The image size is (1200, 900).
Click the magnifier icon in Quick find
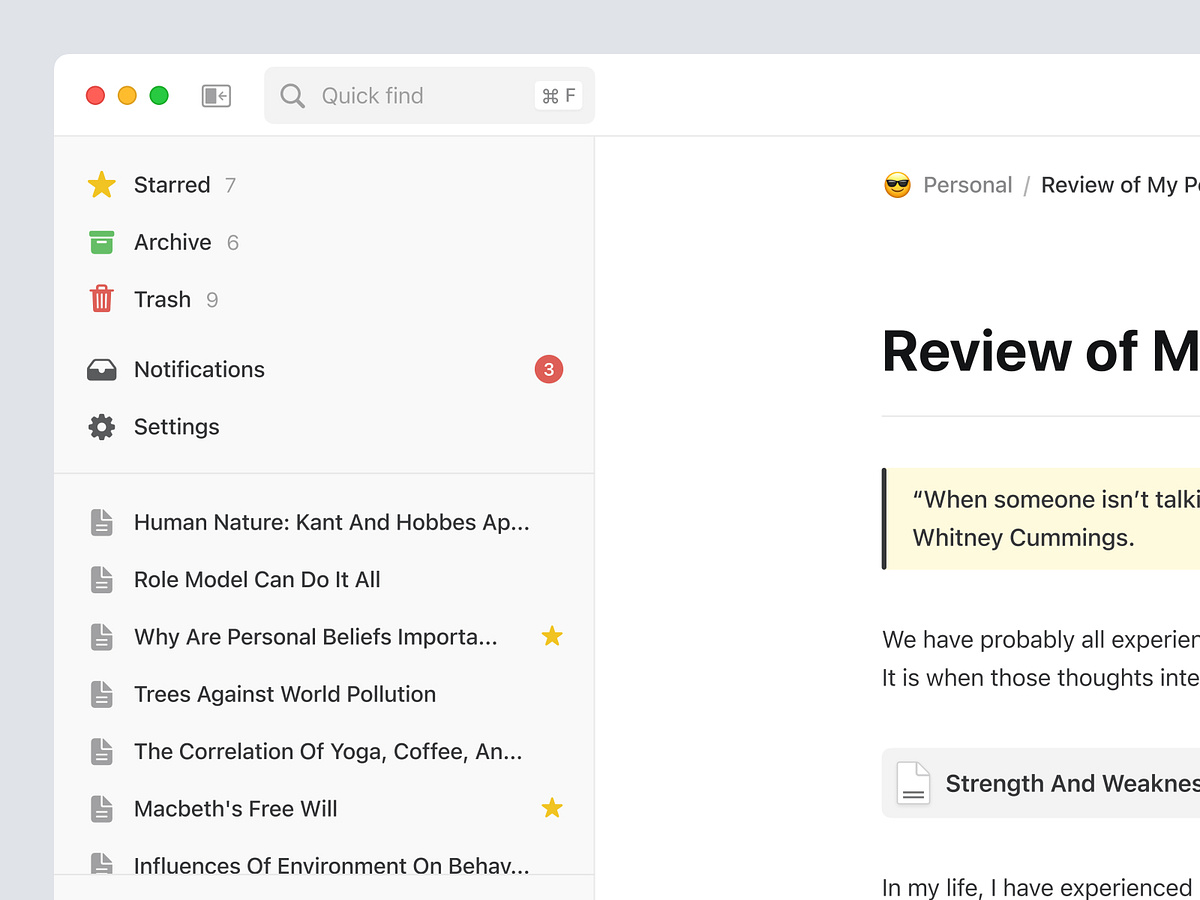pos(292,95)
